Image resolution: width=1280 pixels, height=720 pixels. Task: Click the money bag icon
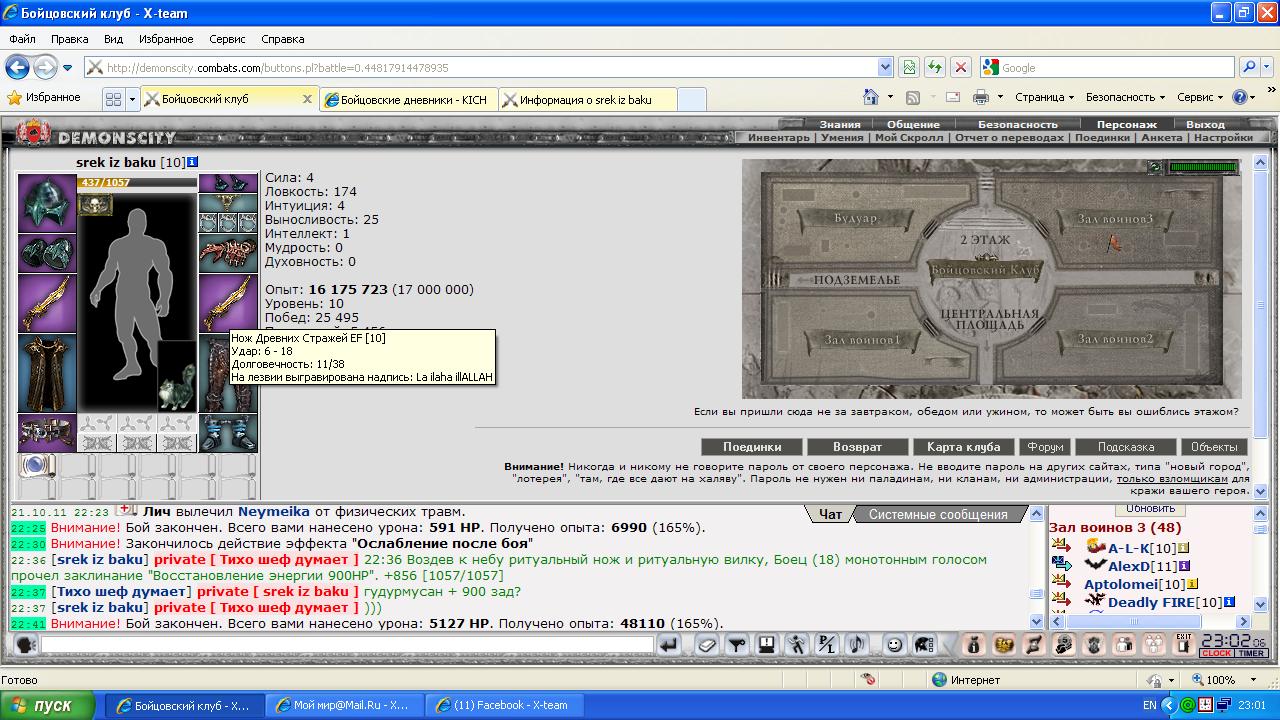click(974, 645)
